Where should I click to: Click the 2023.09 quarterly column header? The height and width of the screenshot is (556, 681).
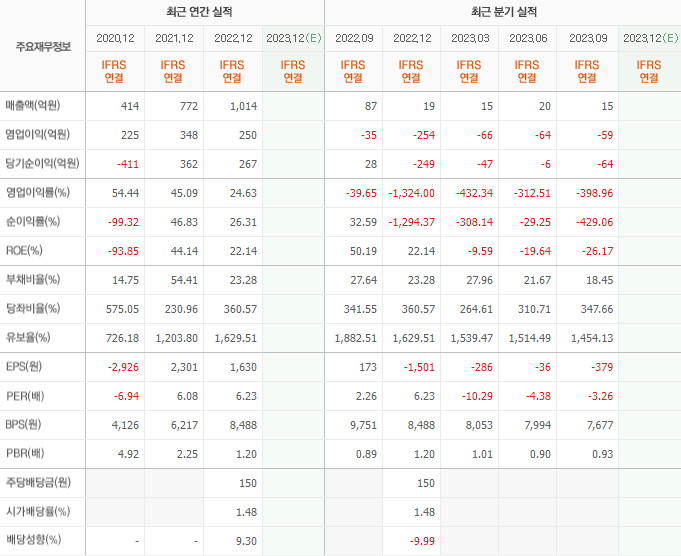click(x=588, y=38)
